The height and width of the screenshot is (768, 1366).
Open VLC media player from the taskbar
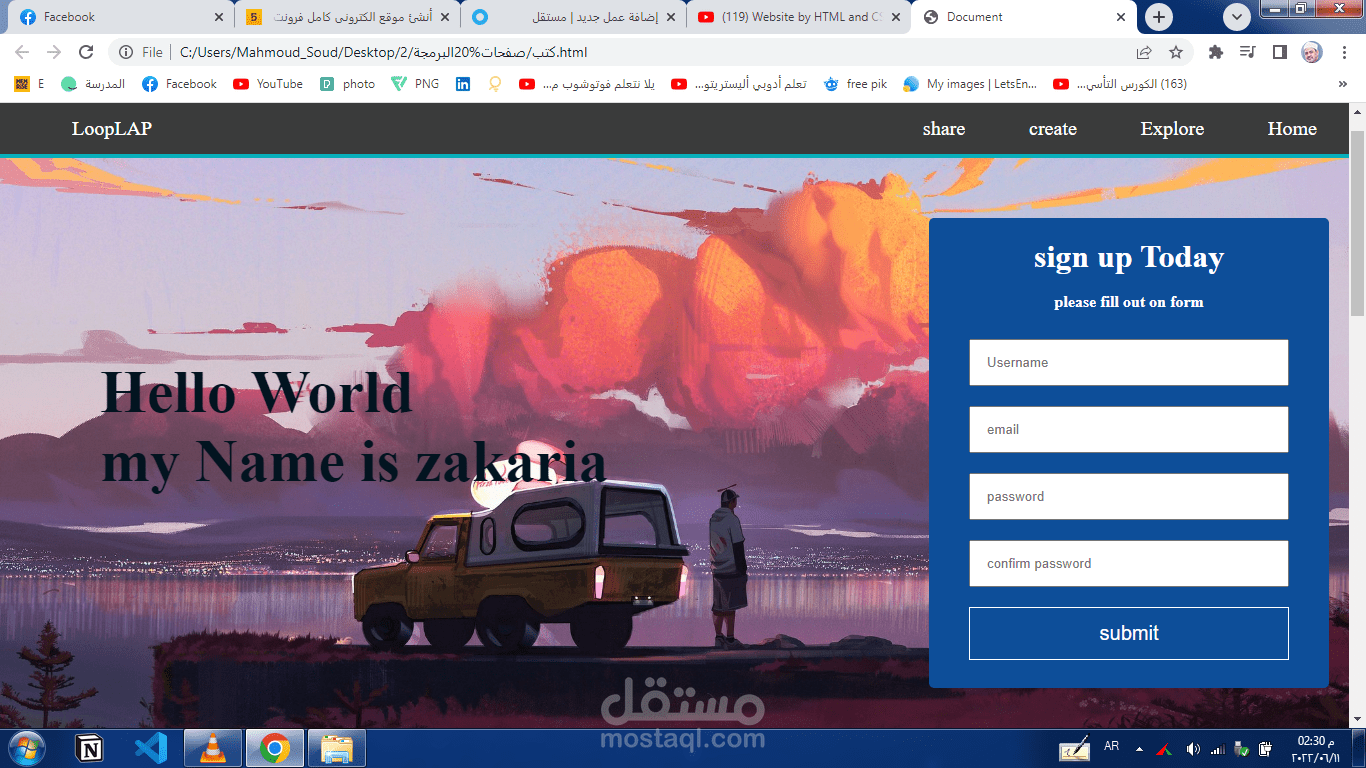(213, 748)
